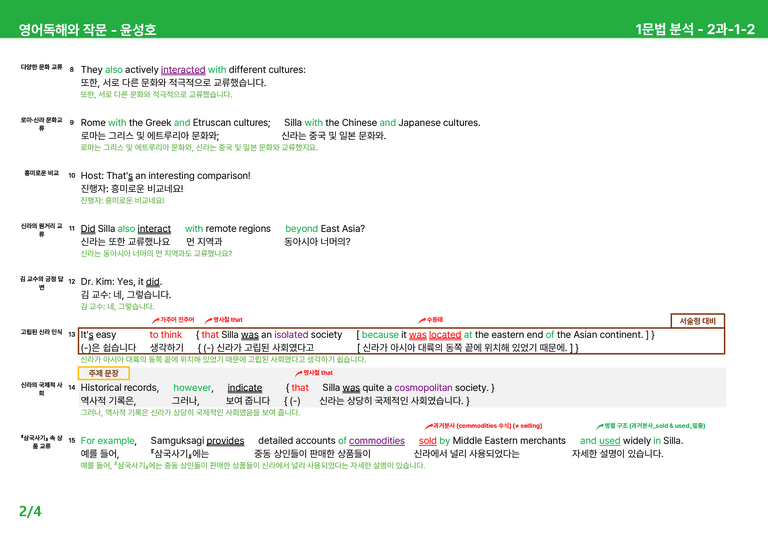
Task: Click the green word 'however,'
Action: [x=193, y=388]
